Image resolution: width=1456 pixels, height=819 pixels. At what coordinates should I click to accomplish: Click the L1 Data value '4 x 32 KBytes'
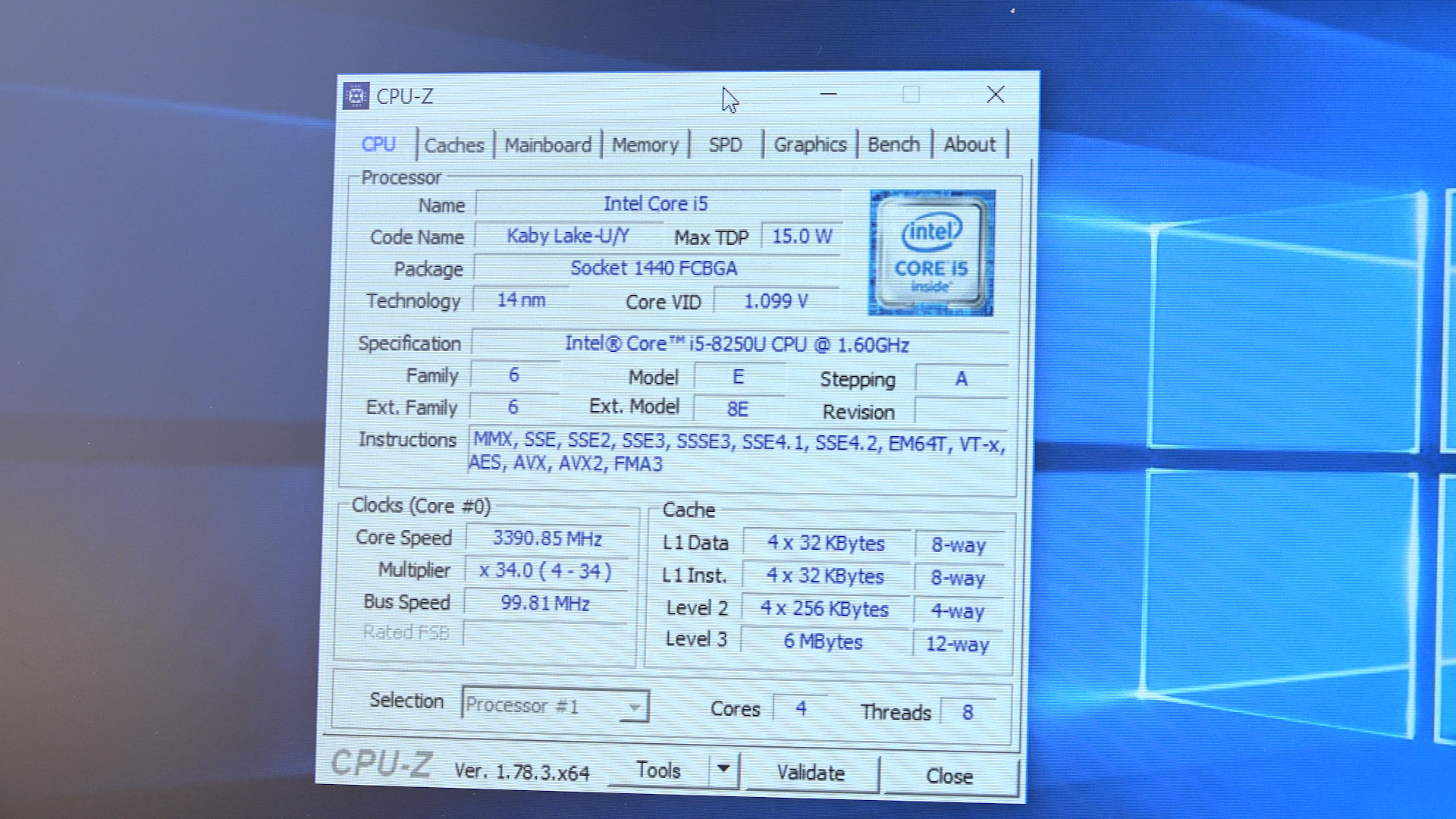point(827,543)
